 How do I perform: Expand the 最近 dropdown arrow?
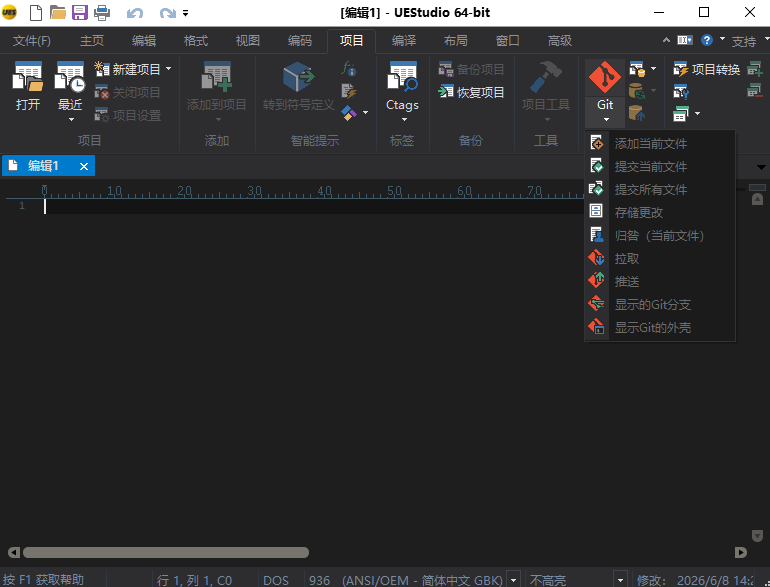point(71,119)
